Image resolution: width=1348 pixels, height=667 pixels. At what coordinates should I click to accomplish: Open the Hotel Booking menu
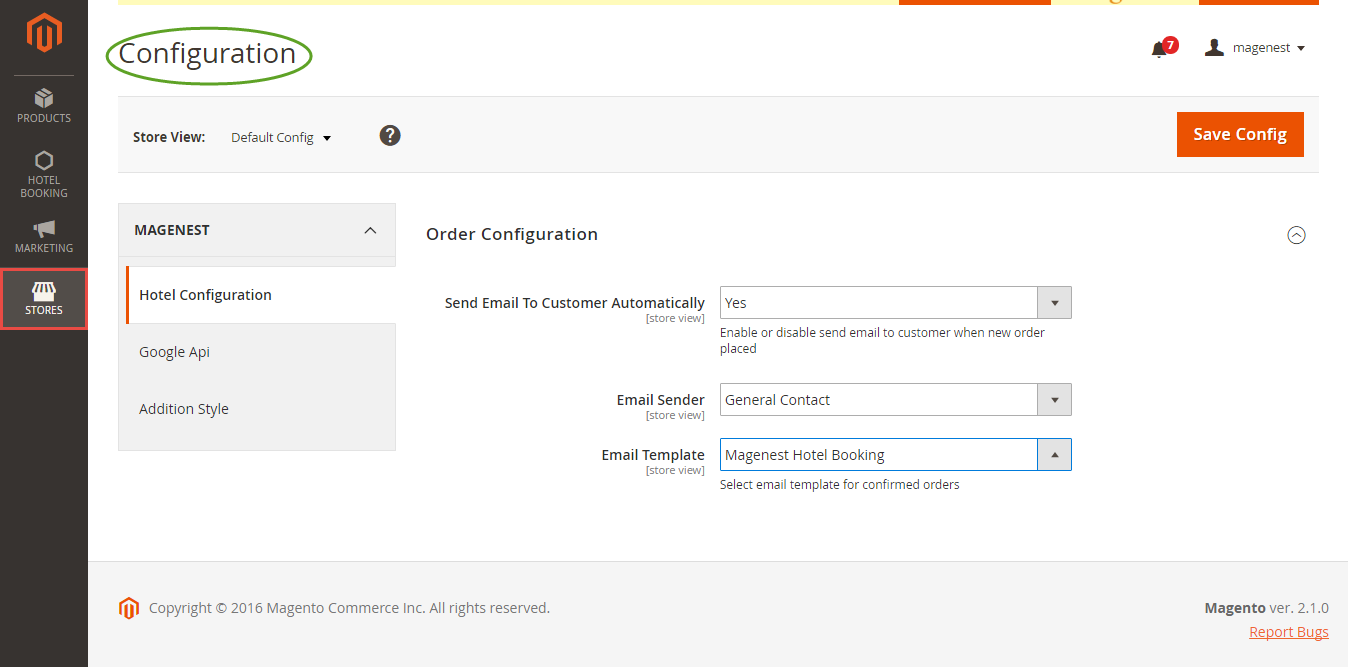coord(44,174)
